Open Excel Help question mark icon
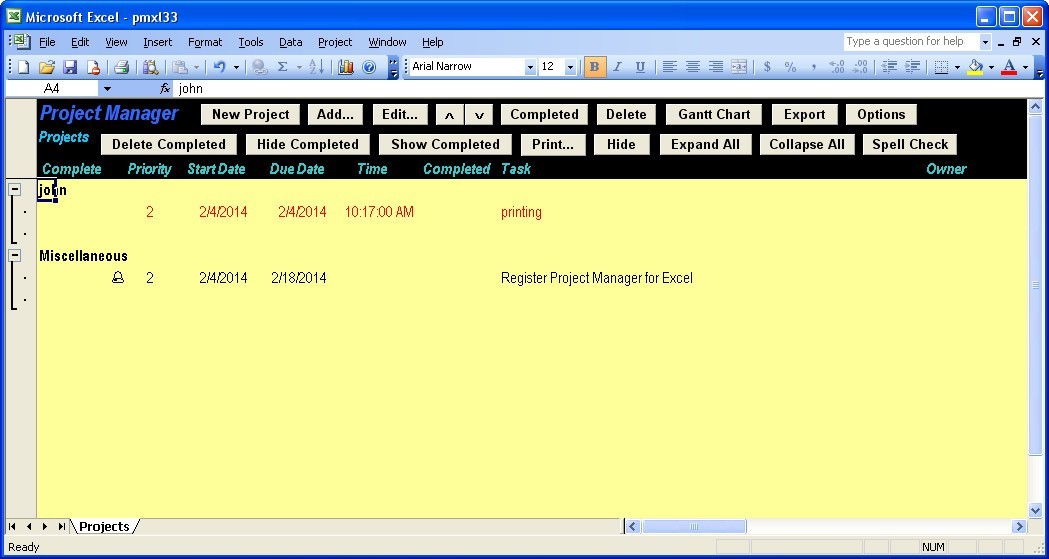The image size is (1049, 559). coord(369,67)
